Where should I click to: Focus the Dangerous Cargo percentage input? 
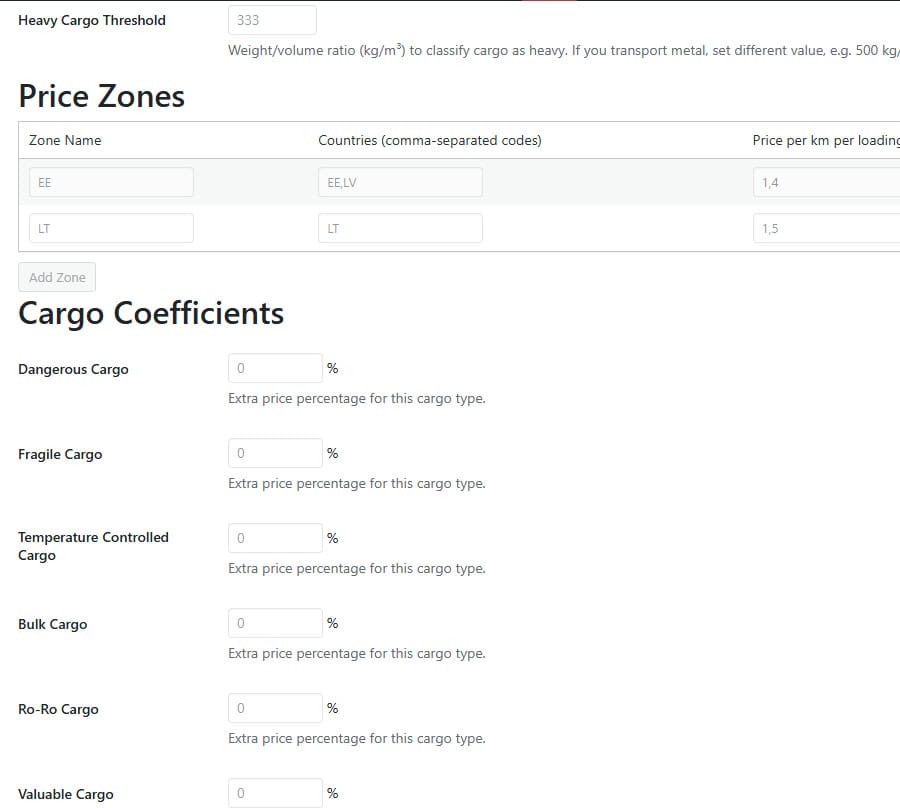(276, 368)
